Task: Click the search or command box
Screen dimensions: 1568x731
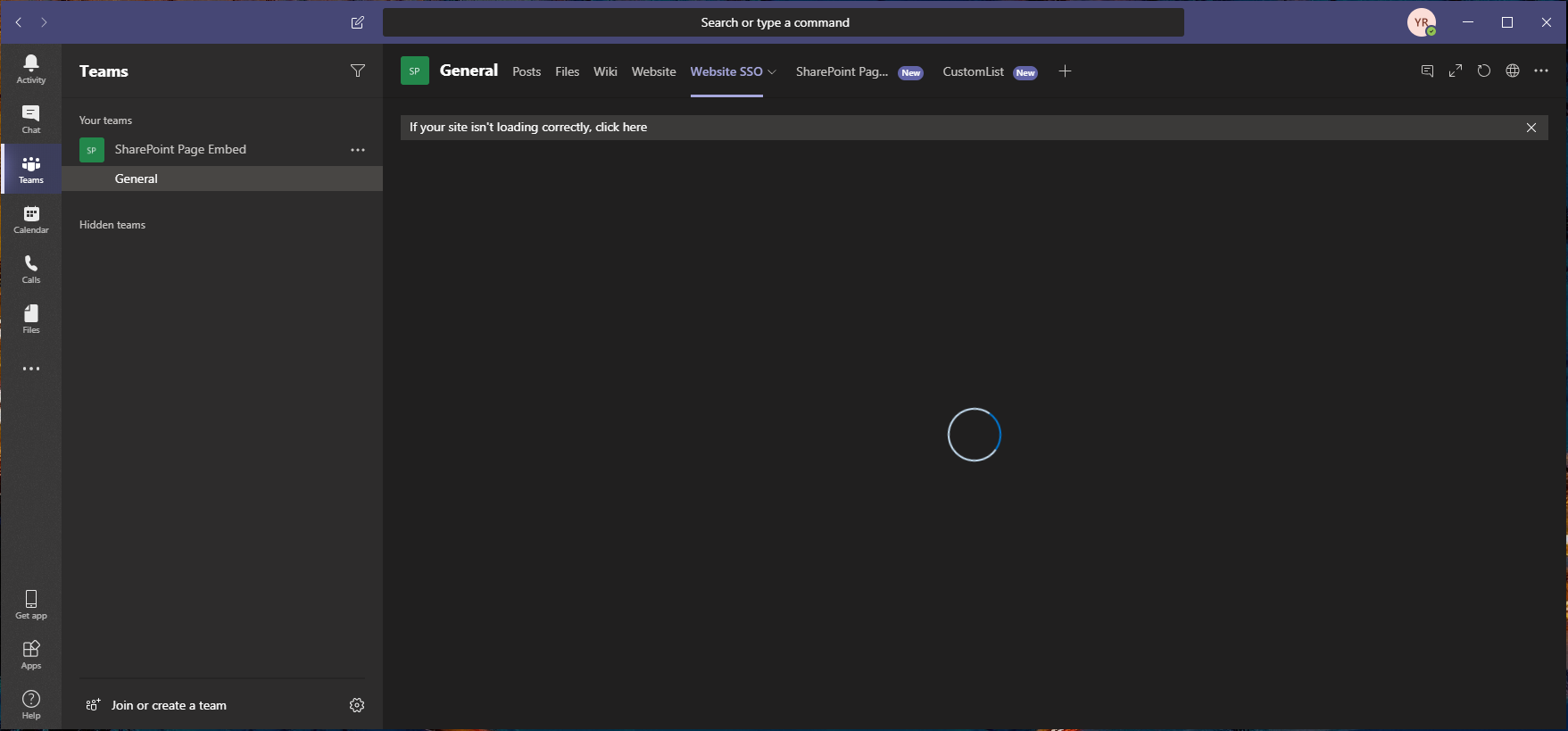Action: [x=784, y=22]
